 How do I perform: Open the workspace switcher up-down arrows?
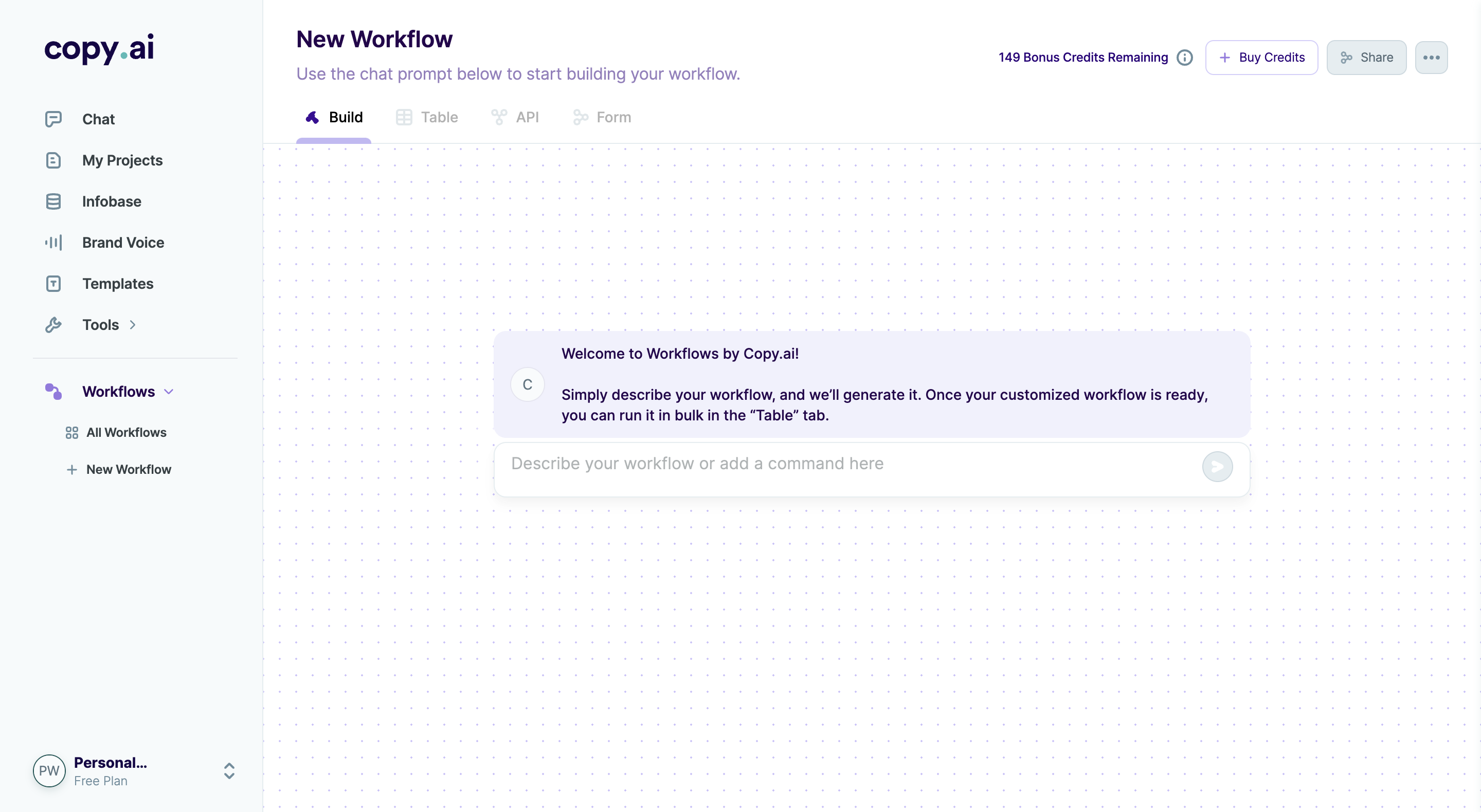(x=229, y=770)
